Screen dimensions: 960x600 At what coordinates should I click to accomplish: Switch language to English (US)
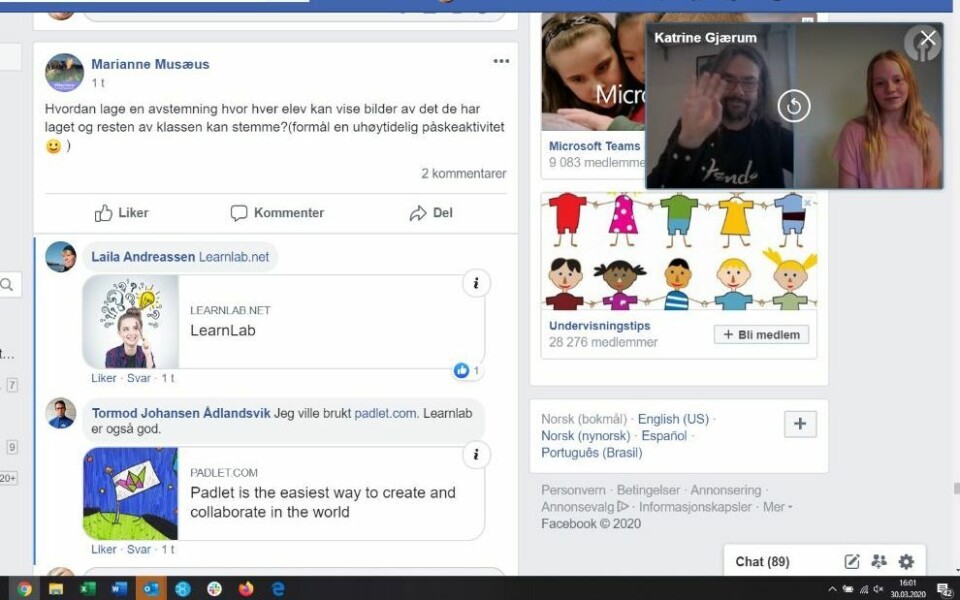[673, 419]
